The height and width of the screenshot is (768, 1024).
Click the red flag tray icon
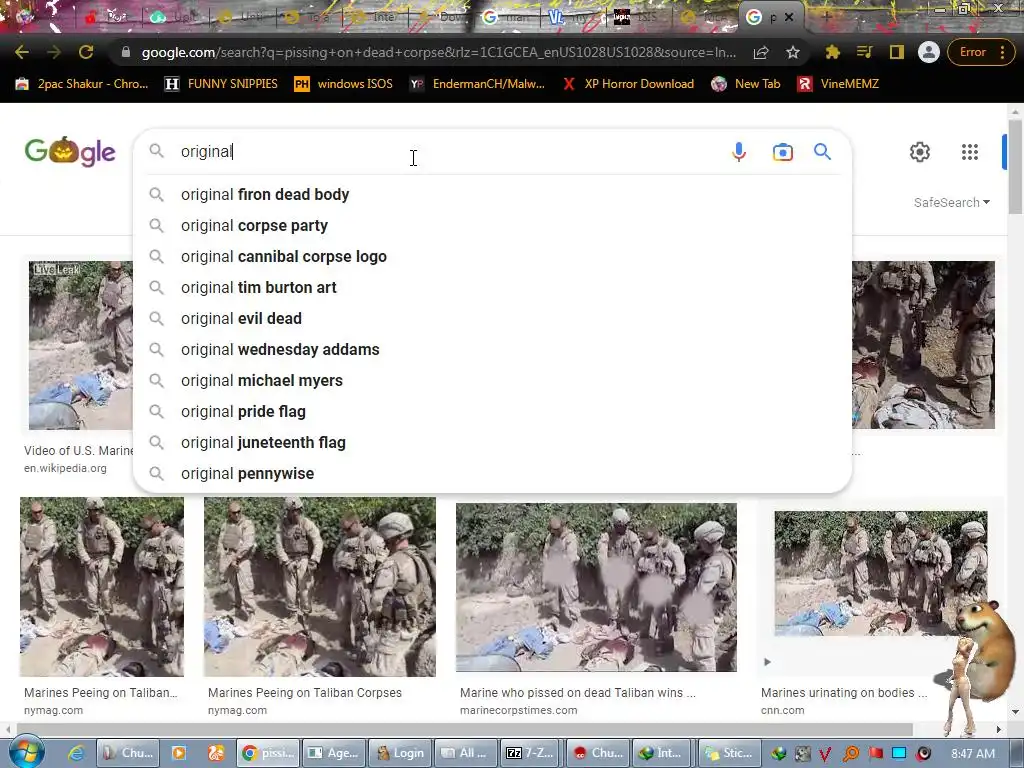click(x=876, y=754)
